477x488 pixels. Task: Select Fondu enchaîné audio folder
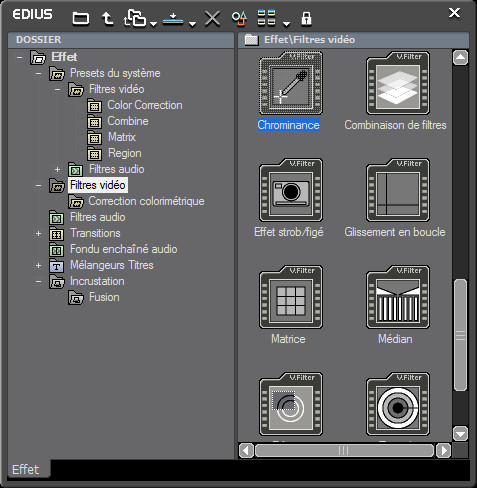pyautogui.click(x=124, y=249)
